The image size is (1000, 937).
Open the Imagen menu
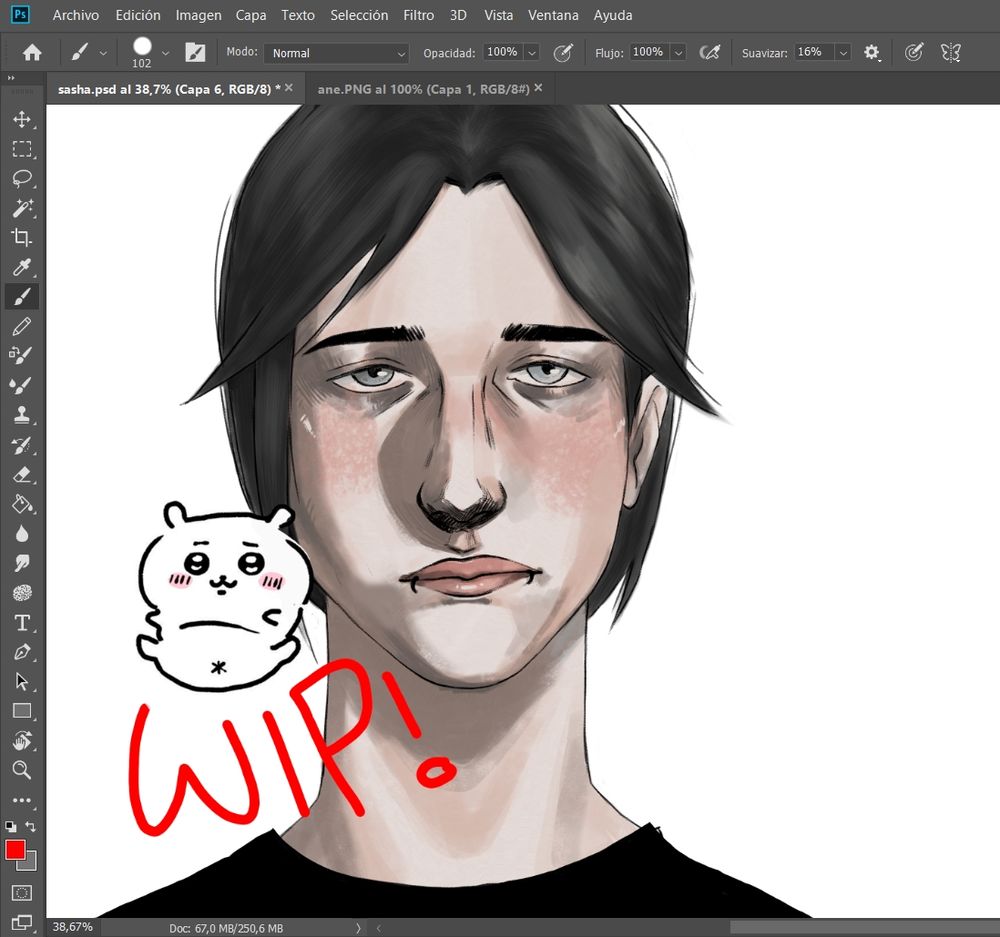point(198,15)
